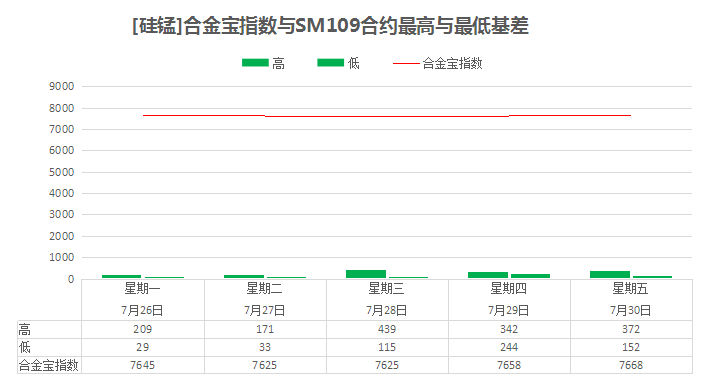This screenshot has height=390, width=712.
Task: Click the 高 bar for 星期一
Action: point(121,276)
